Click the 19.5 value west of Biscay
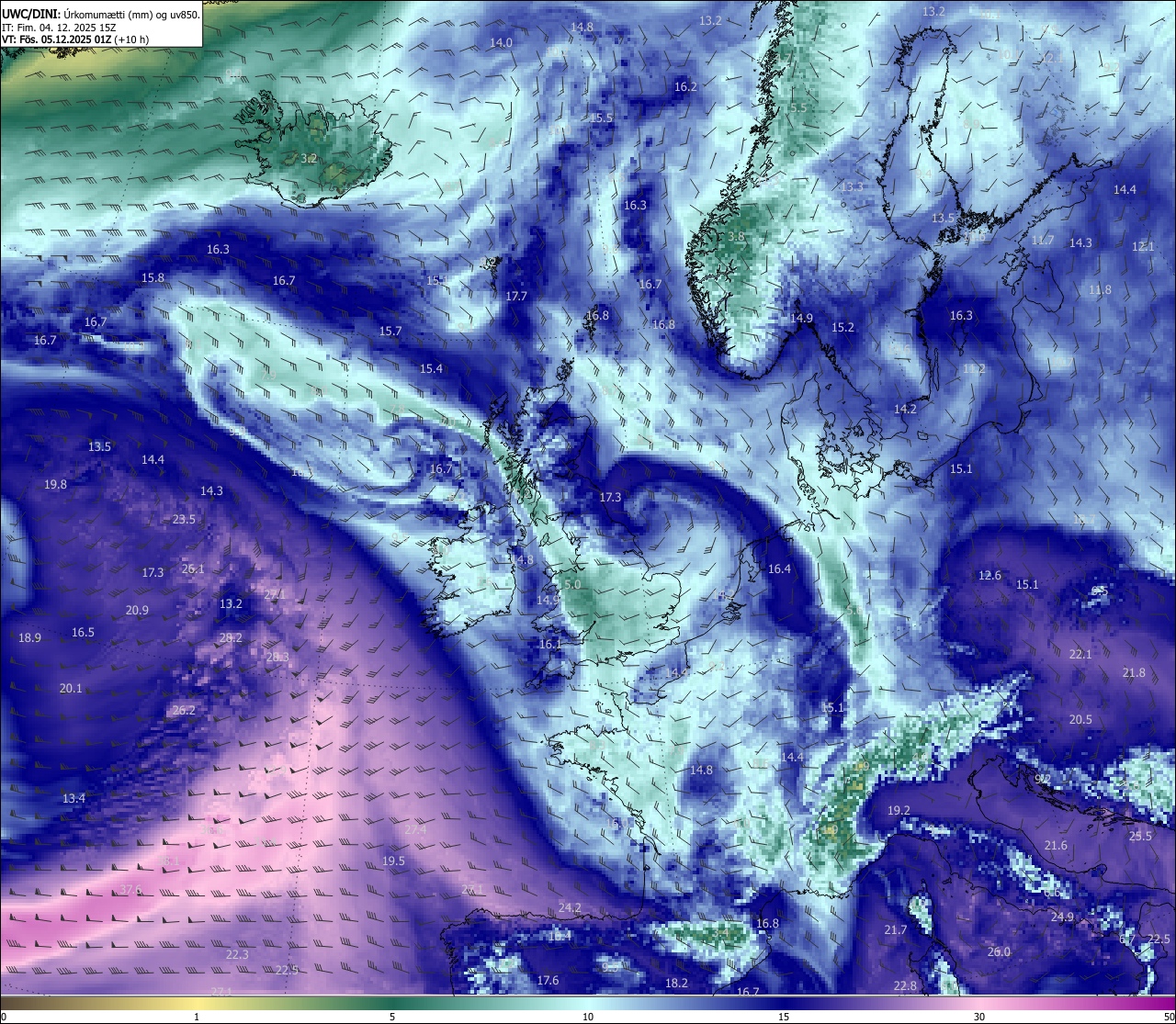1176x1024 pixels. point(393,861)
